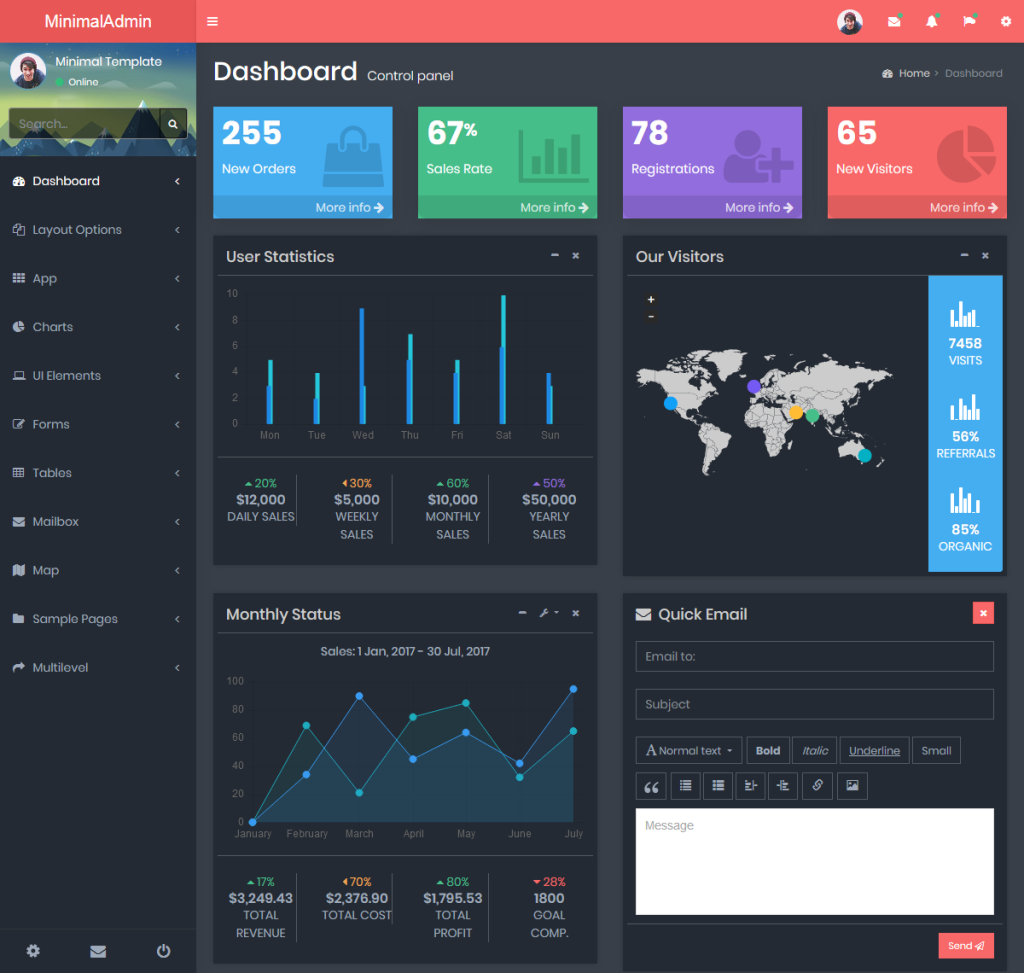
Task: Open the Mailbox sidebar item
Action: (x=98, y=522)
